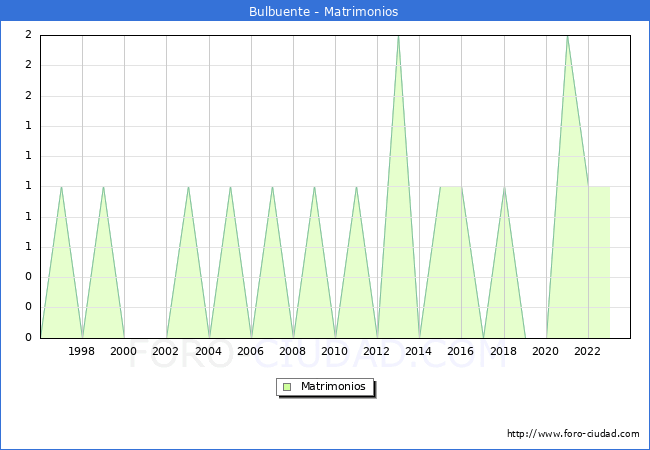650x450 pixels.
Task: Select the 2004 x-axis label
Action: pyautogui.click(x=208, y=351)
